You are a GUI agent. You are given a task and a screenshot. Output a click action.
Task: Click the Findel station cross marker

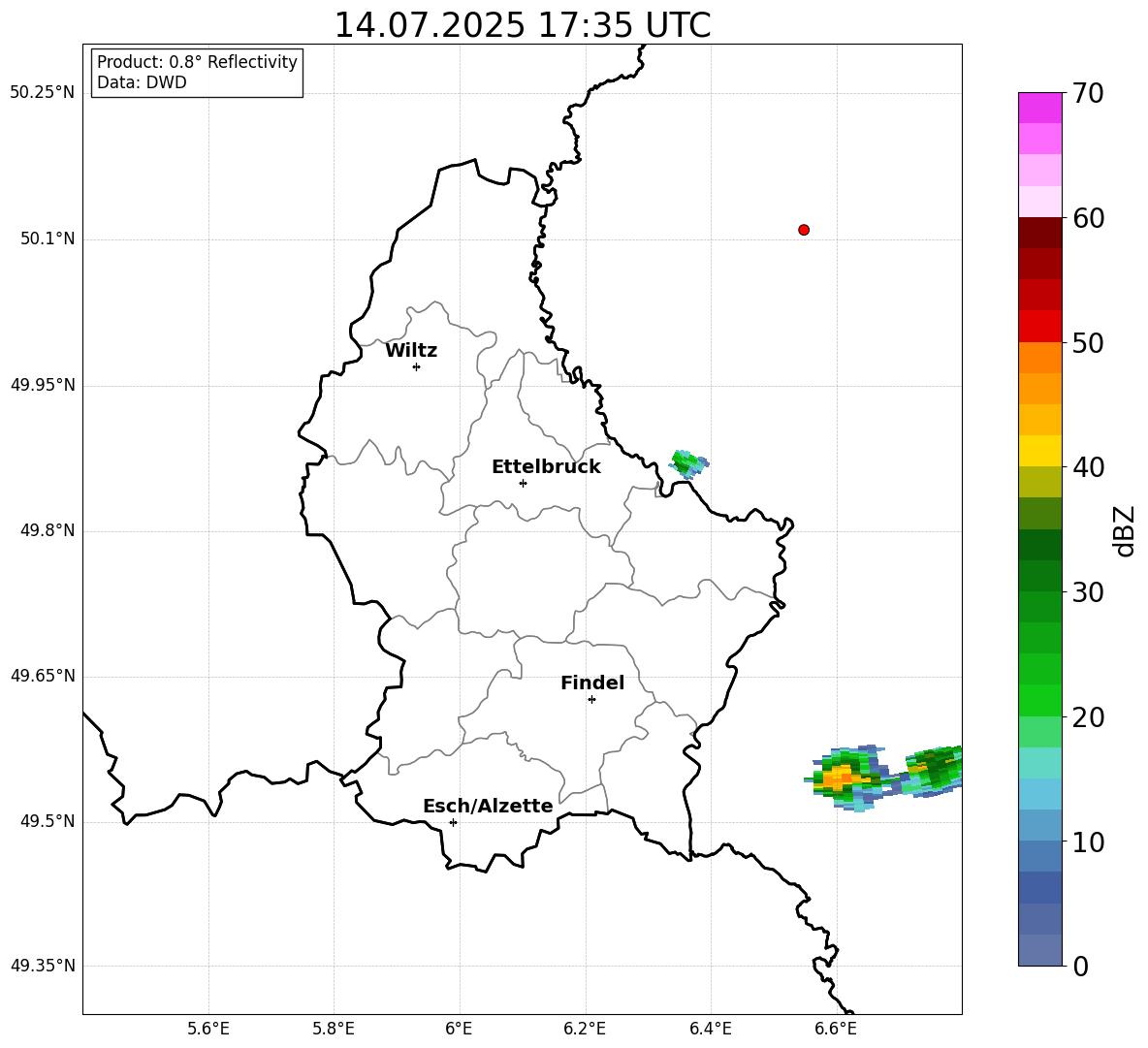tap(591, 700)
